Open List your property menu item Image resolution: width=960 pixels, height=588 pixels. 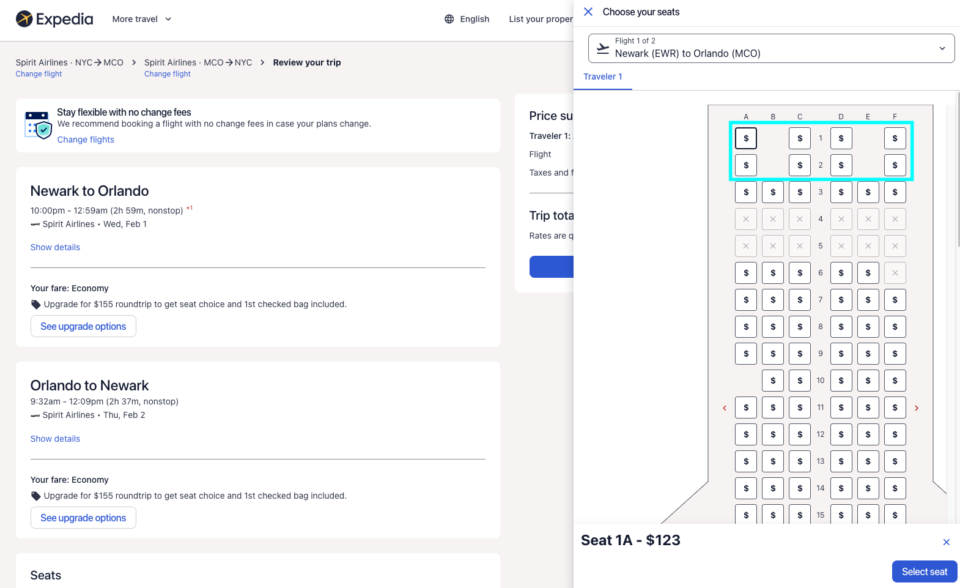click(x=533, y=18)
